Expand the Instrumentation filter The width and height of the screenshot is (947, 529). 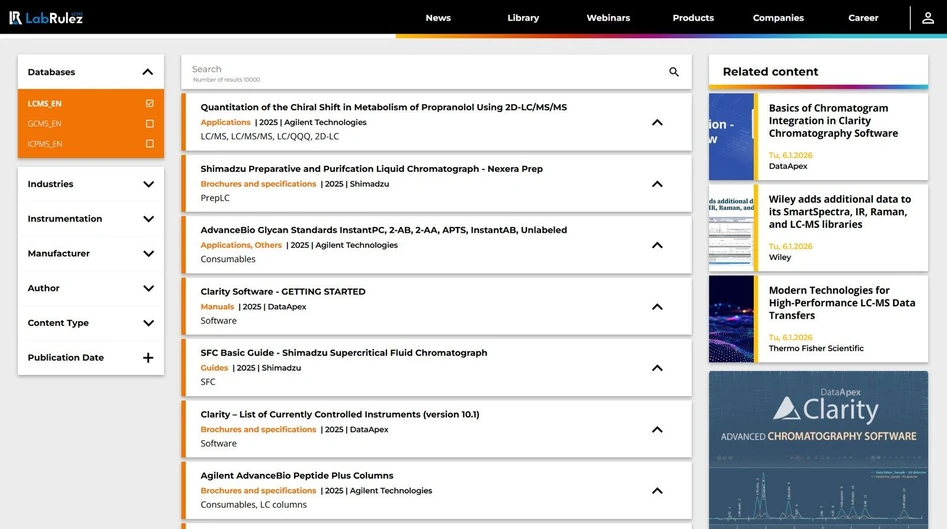click(x=148, y=219)
